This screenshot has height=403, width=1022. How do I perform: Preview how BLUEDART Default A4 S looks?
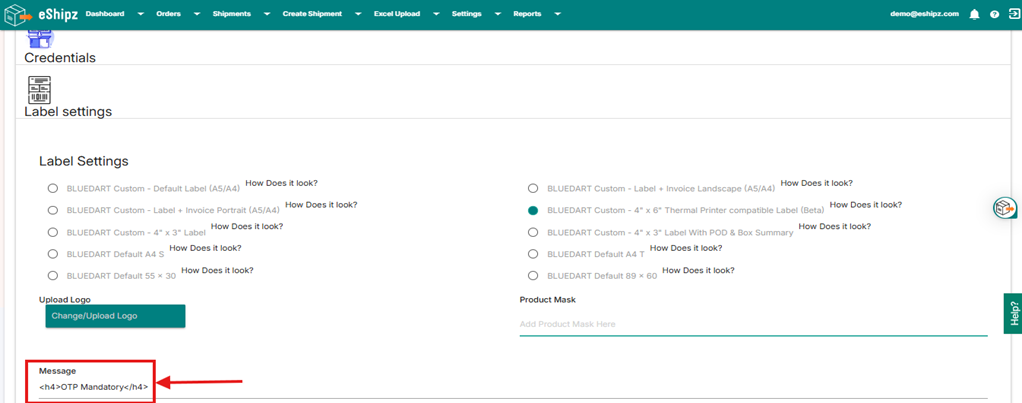(205, 248)
